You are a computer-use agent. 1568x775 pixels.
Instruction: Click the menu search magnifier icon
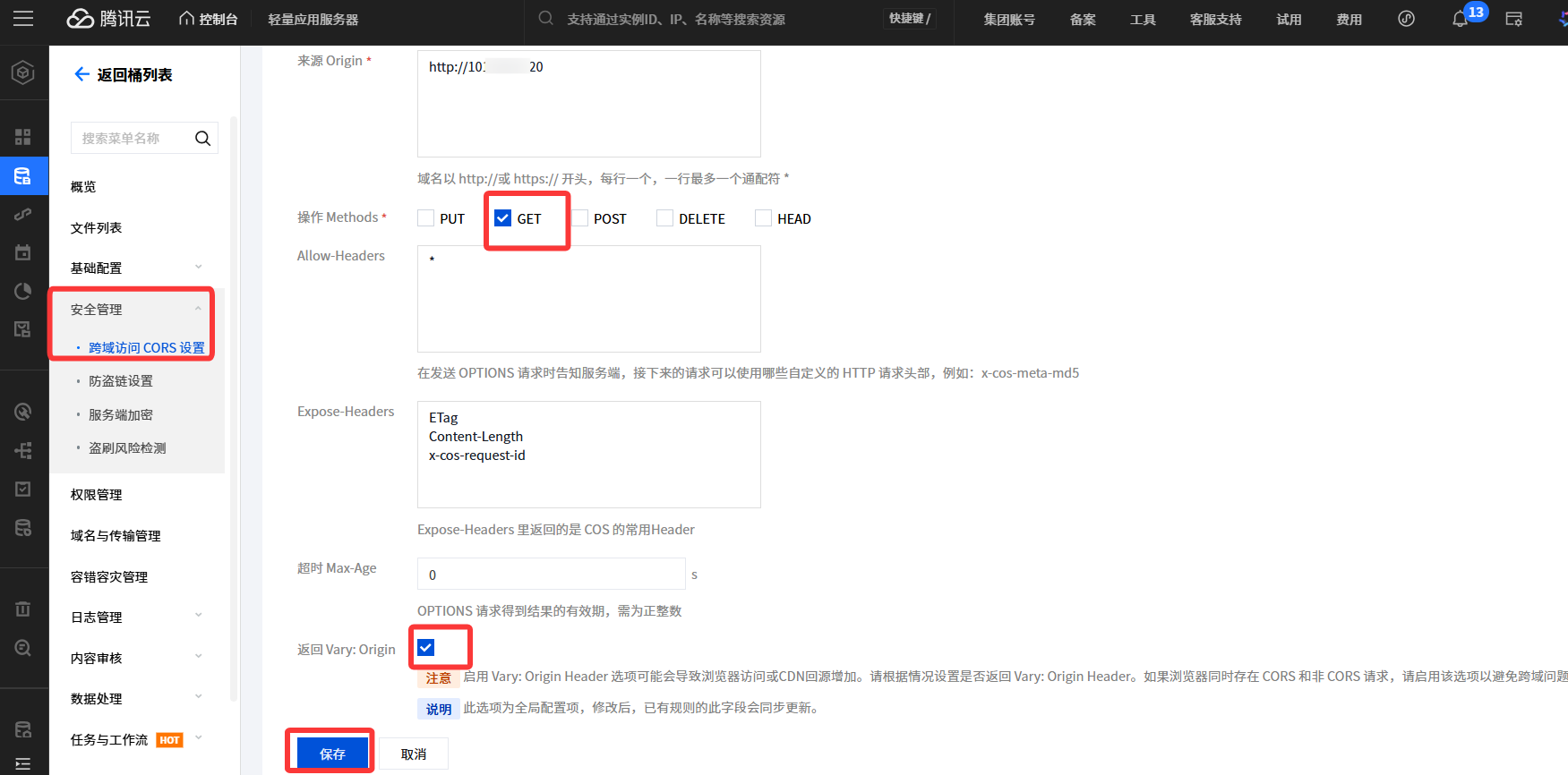202,138
